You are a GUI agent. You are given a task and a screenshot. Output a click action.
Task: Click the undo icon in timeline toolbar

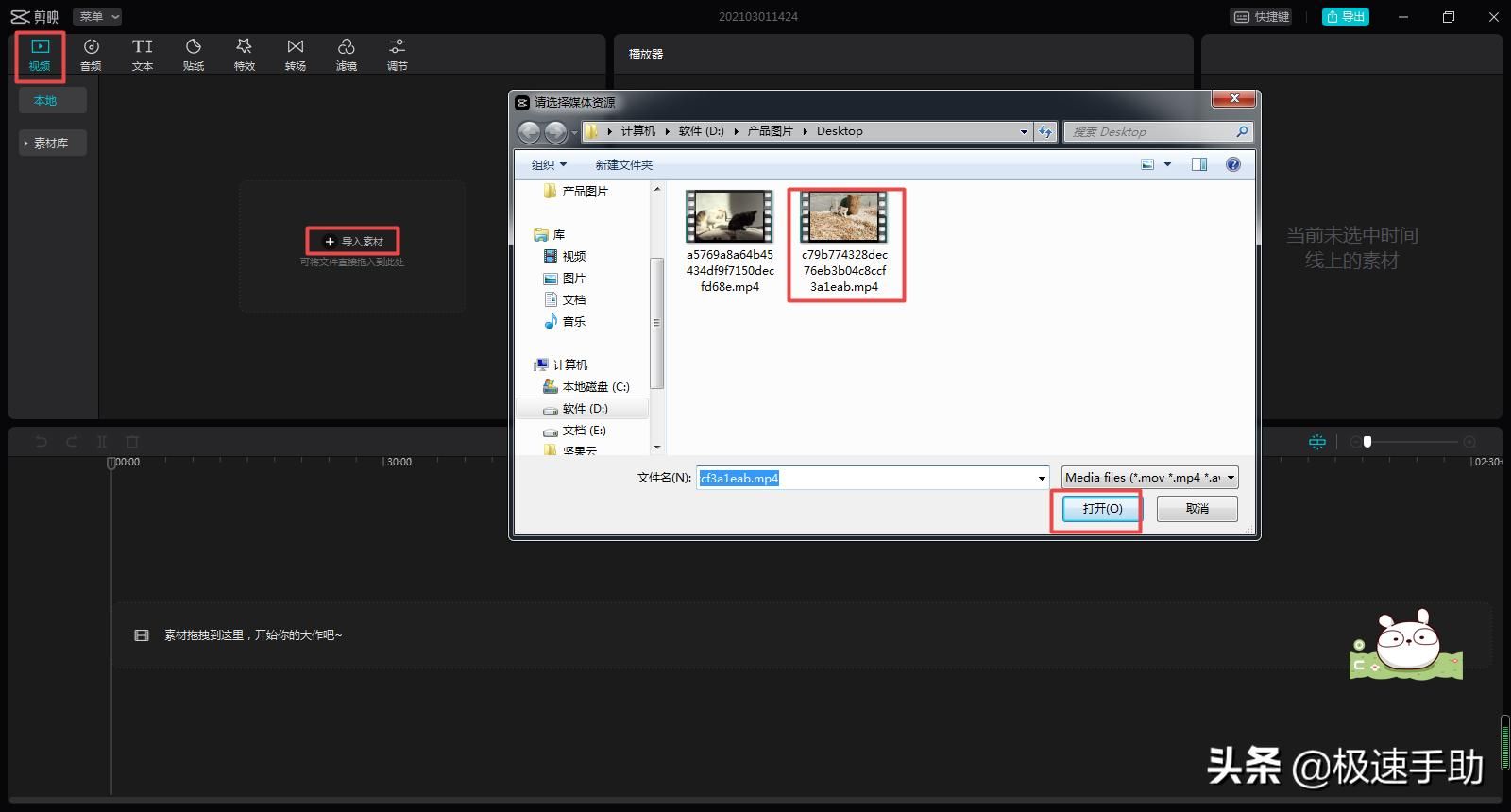point(41,441)
